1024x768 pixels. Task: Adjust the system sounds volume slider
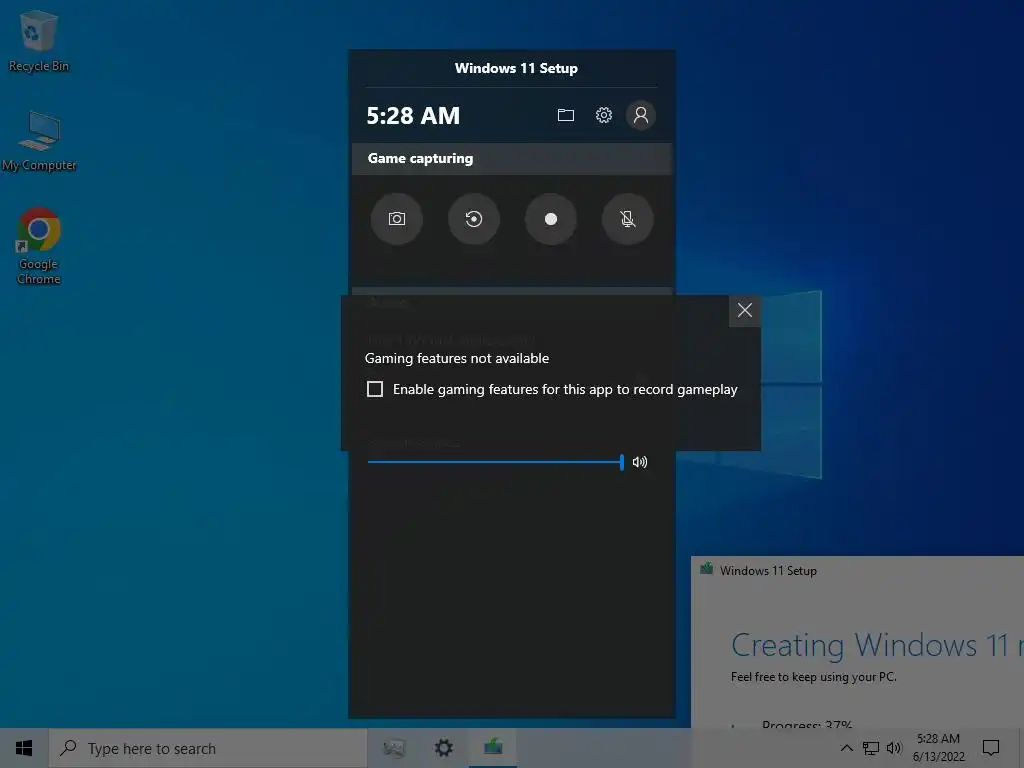(x=496, y=462)
